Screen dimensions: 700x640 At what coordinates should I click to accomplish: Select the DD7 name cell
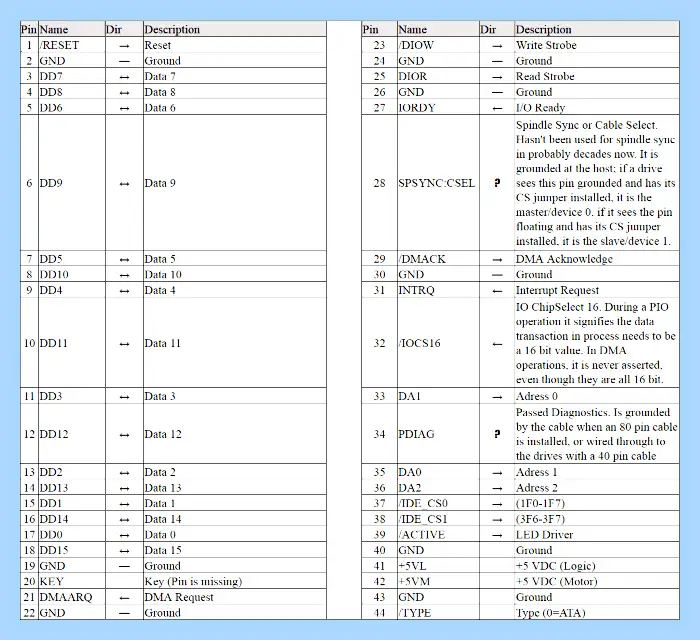coord(72,76)
